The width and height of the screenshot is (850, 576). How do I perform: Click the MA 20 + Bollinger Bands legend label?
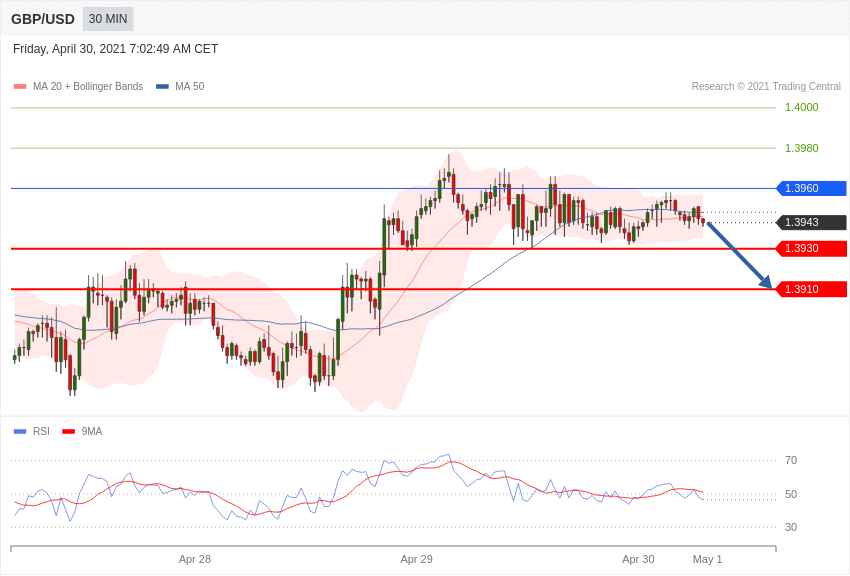click(88, 86)
